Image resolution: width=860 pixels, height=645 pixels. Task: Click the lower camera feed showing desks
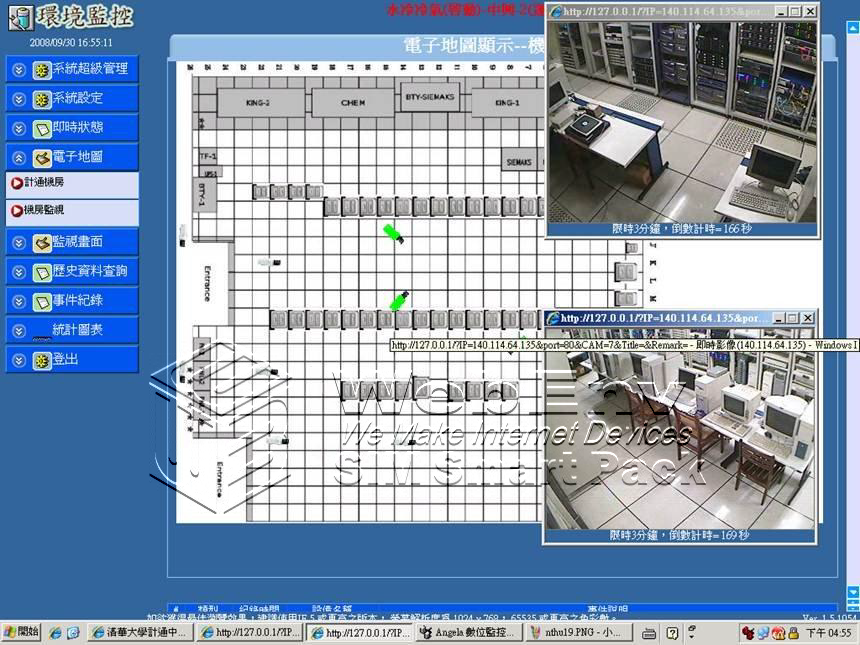[x=680, y=429]
